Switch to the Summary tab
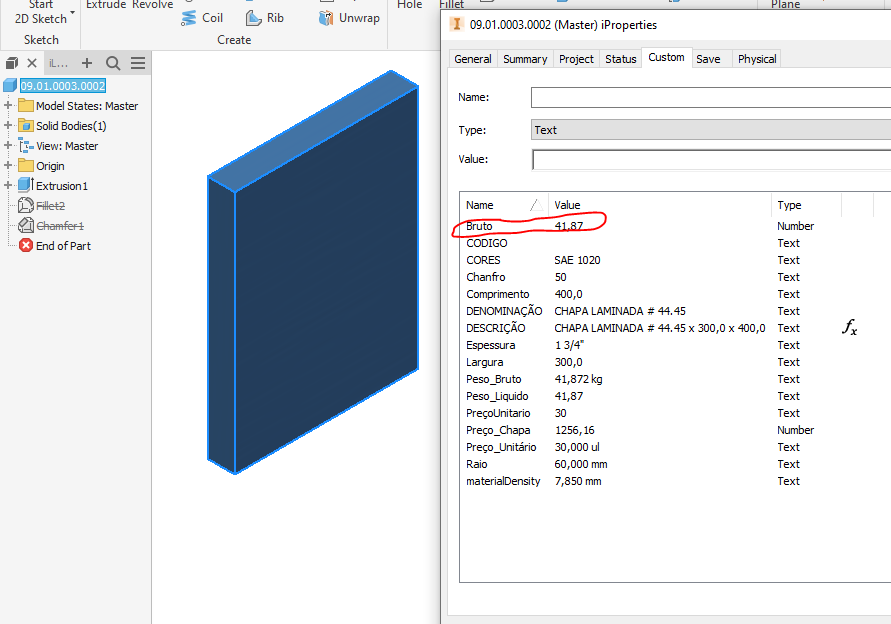The image size is (891, 624). [x=524, y=58]
